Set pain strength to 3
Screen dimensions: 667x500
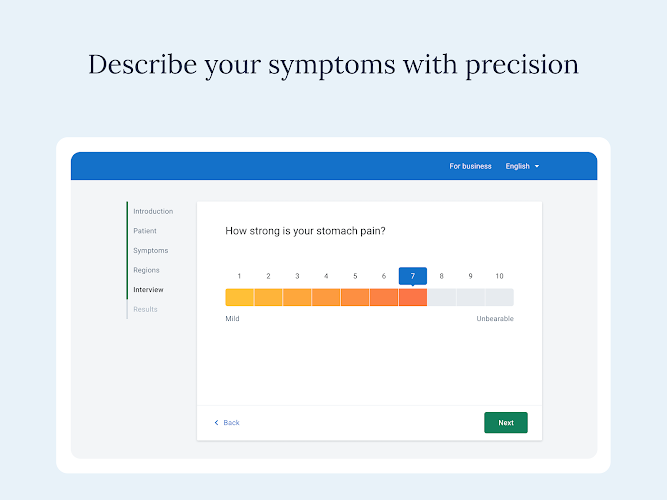[x=297, y=297]
